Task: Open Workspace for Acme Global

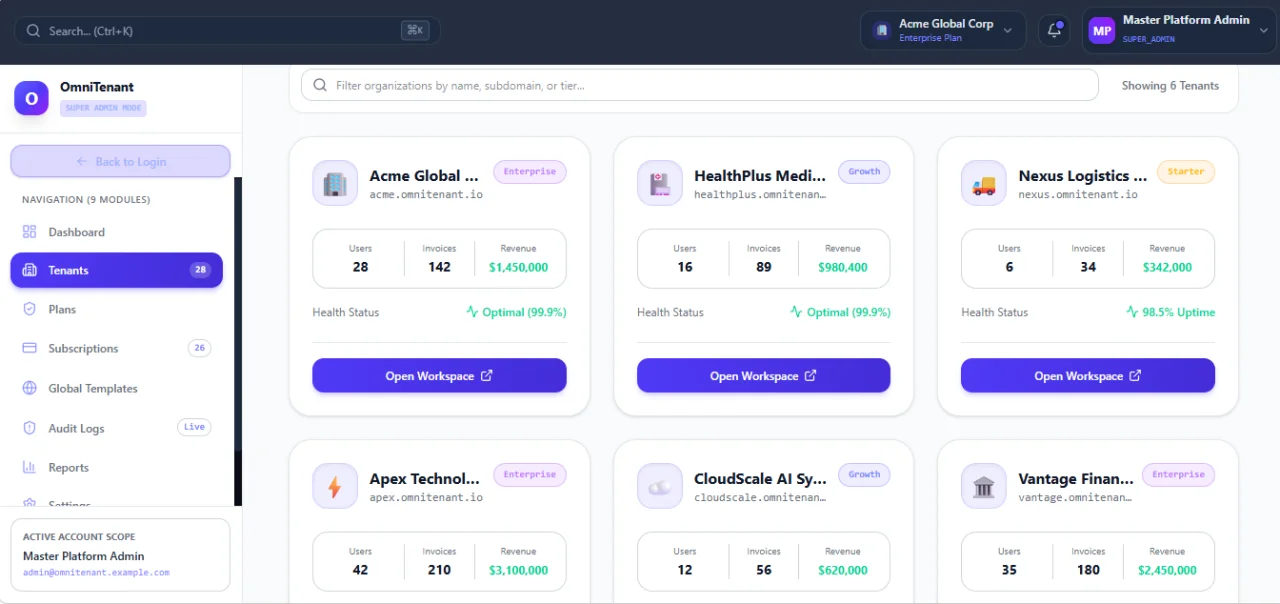Action: [439, 376]
